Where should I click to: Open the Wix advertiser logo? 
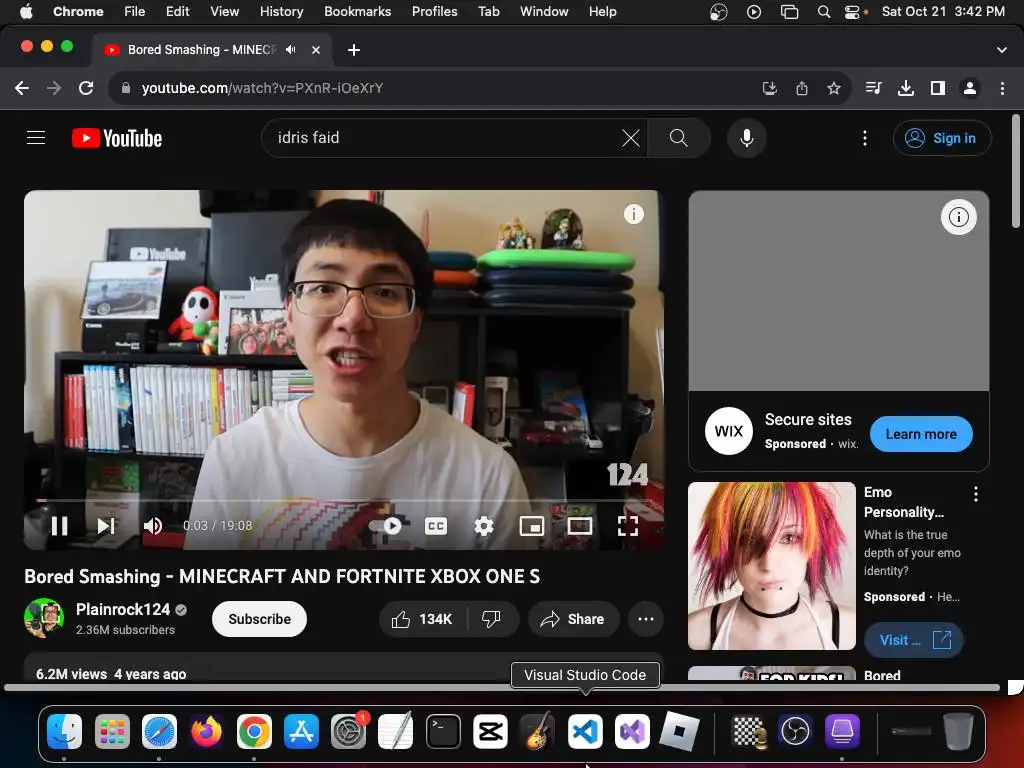click(729, 431)
